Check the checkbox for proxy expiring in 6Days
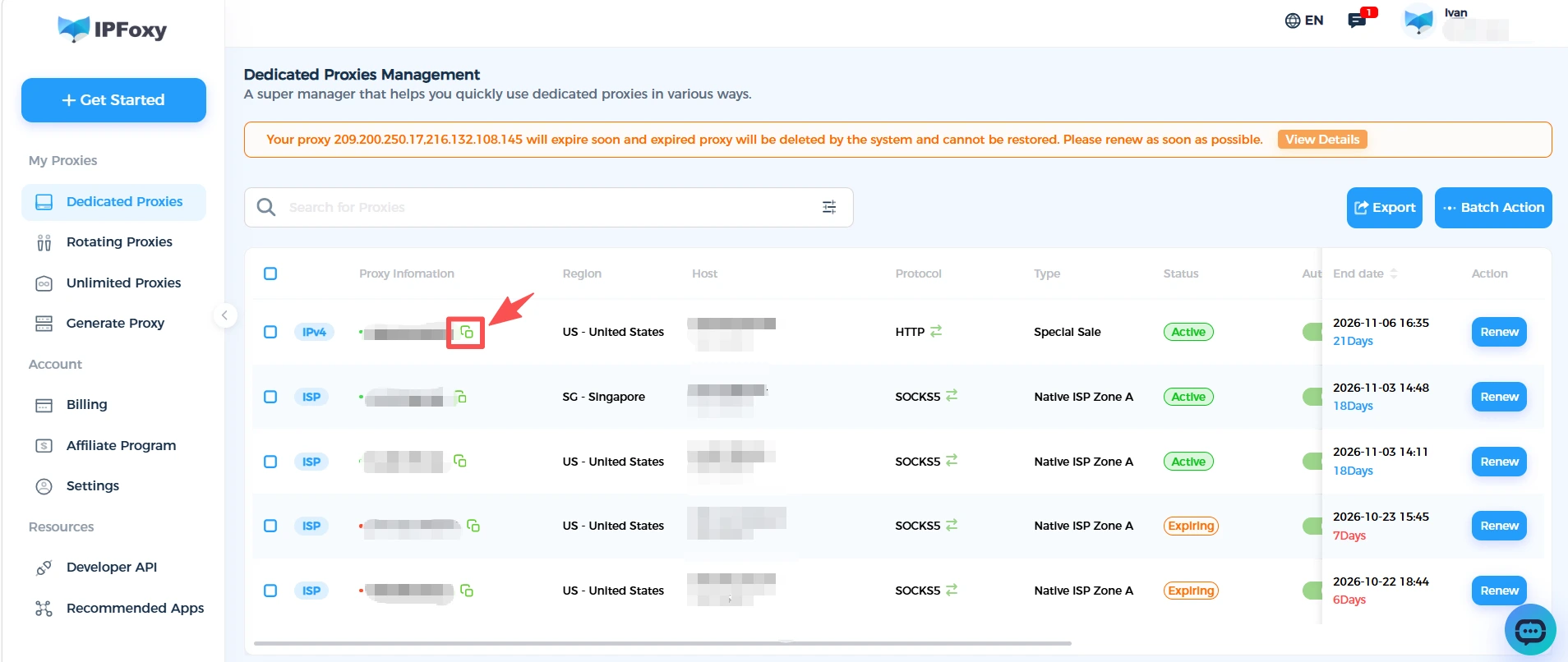The width and height of the screenshot is (1568, 662). pos(270,591)
